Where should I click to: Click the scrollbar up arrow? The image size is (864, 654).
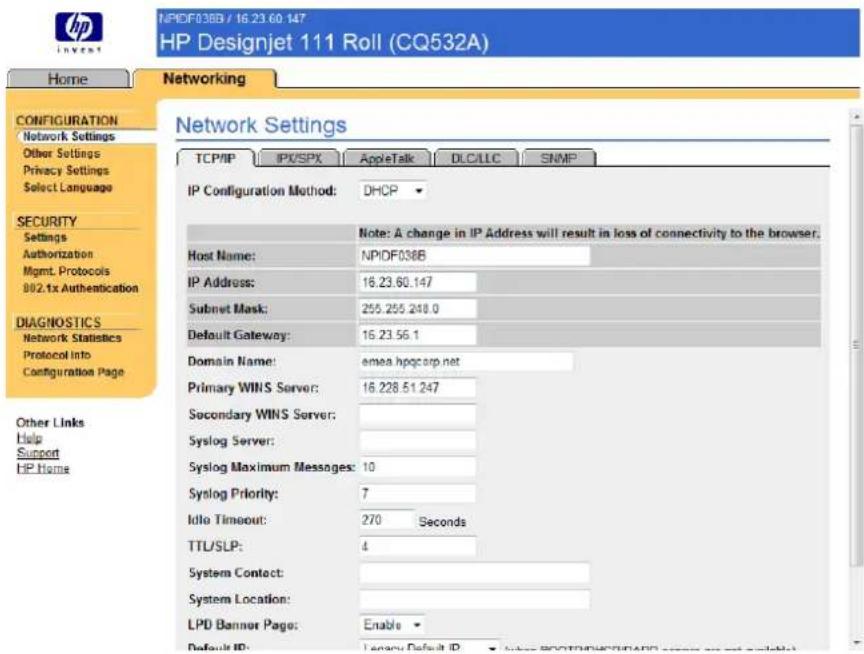856,117
